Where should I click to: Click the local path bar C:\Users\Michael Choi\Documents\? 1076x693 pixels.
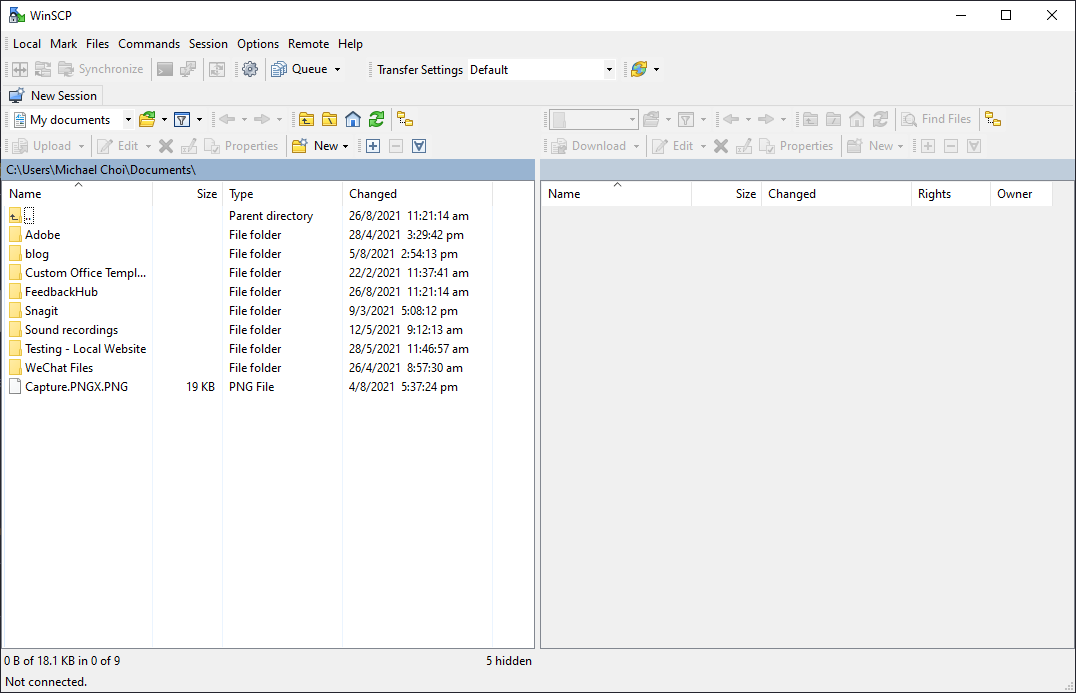coord(268,169)
